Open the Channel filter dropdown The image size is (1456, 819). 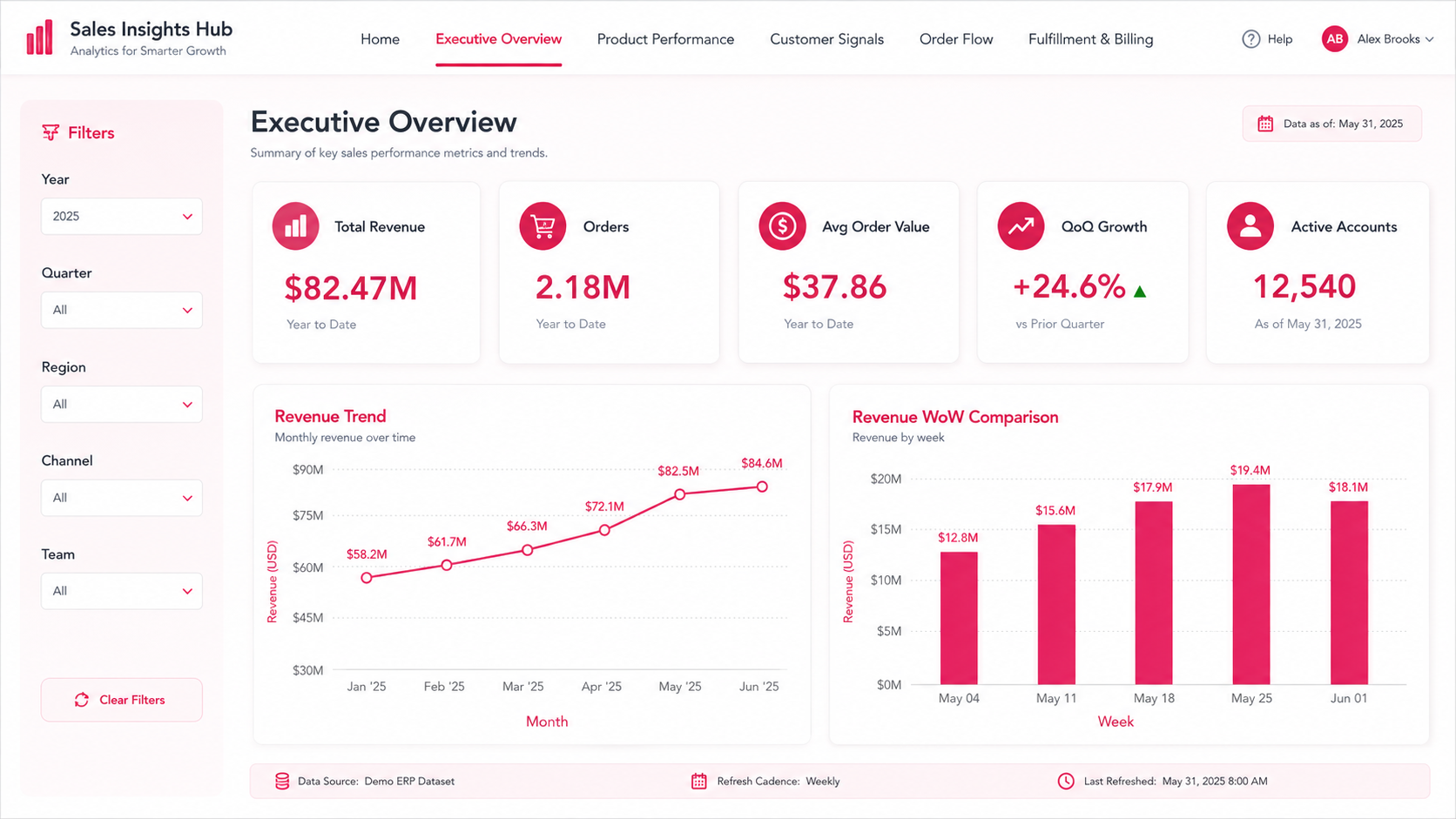pos(122,498)
